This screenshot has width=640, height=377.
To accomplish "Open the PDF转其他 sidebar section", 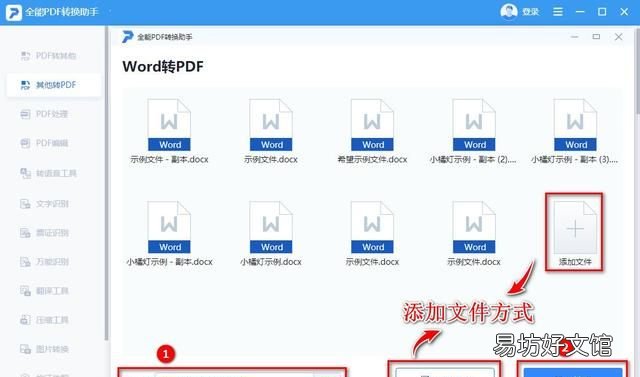I will pos(49,55).
